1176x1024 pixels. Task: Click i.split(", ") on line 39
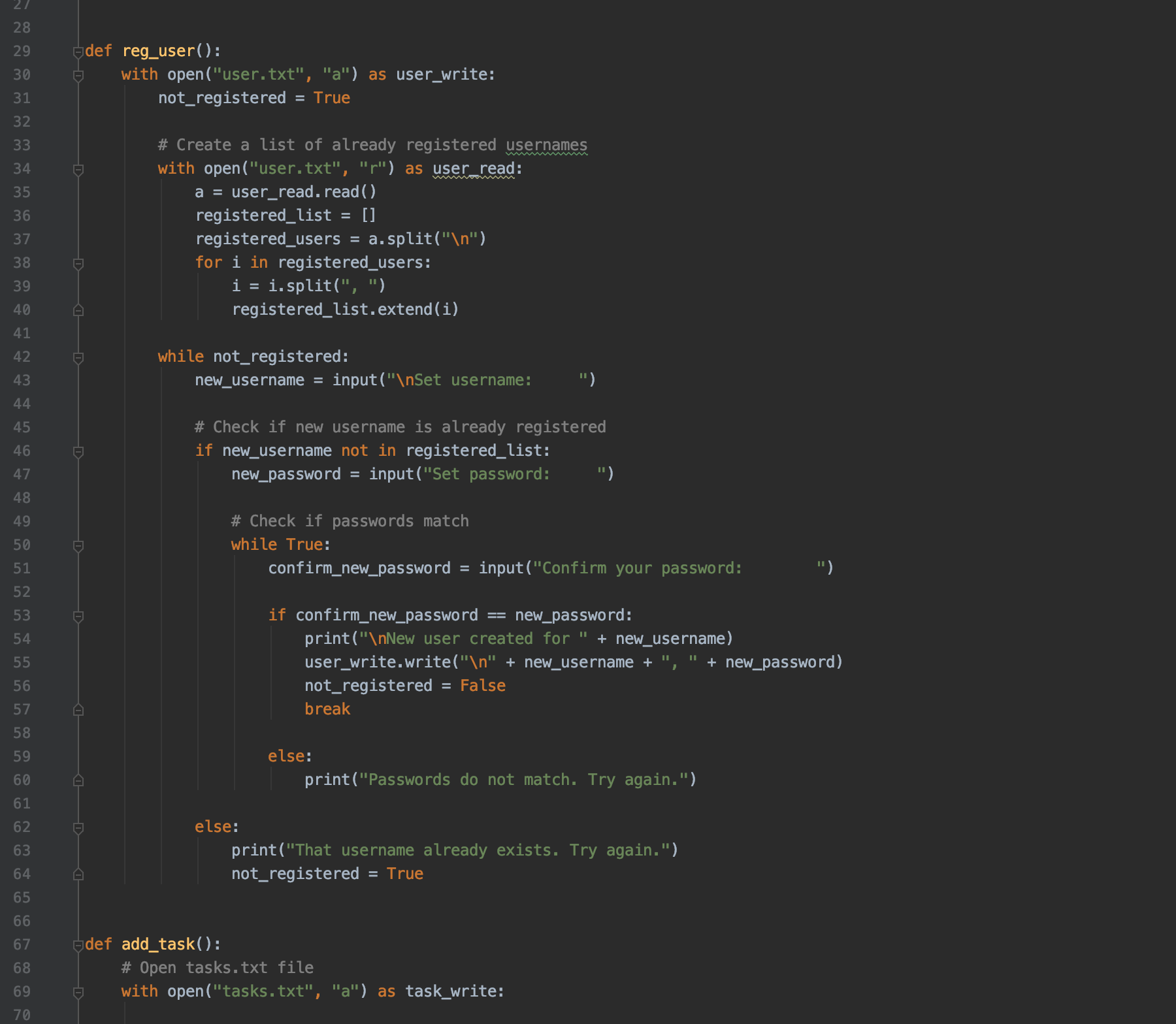[327, 286]
